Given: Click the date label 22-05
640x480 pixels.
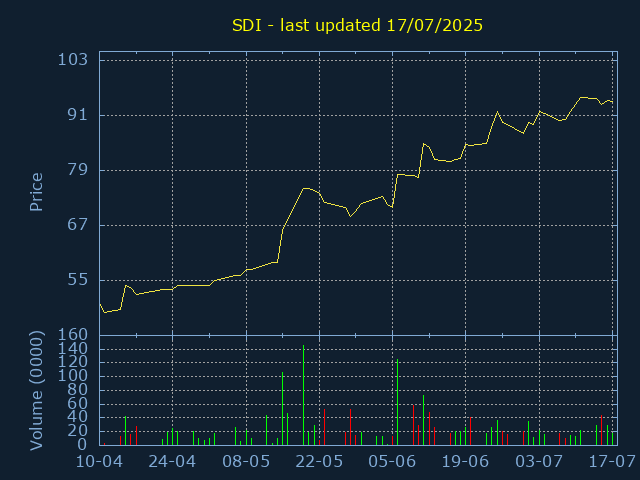Looking at the screenshot, I should coord(319,462).
